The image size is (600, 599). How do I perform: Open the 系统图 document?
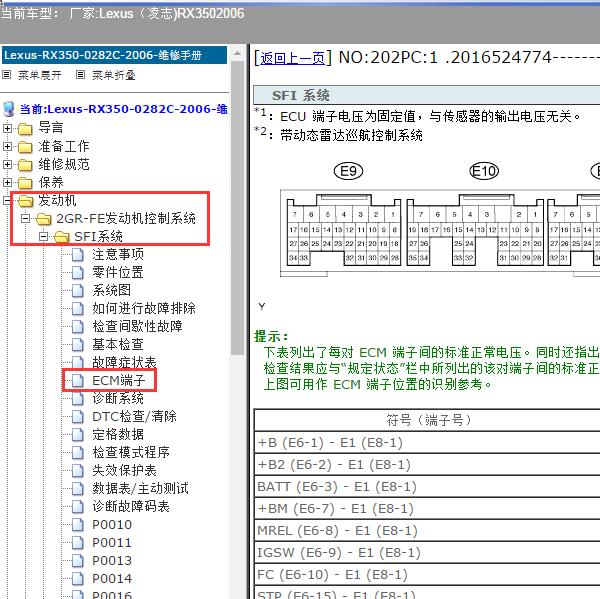click(111, 290)
